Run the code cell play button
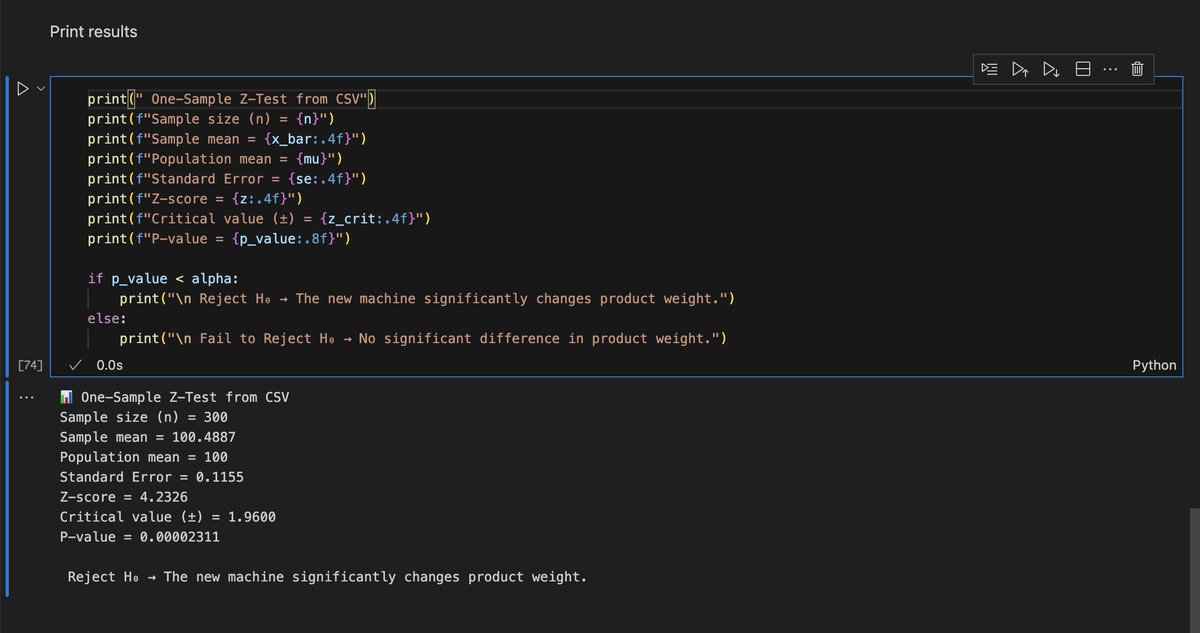Viewport: 1200px width, 633px height. tap(23, 88)
